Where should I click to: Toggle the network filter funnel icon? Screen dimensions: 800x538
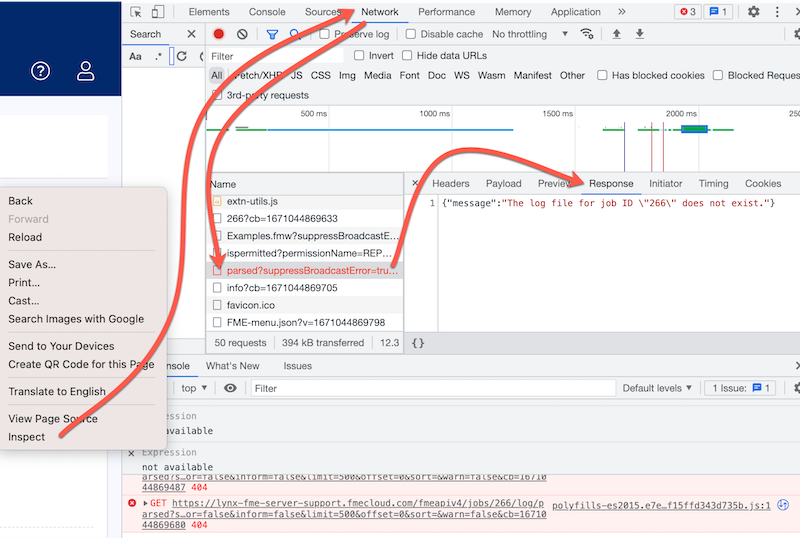272,34
